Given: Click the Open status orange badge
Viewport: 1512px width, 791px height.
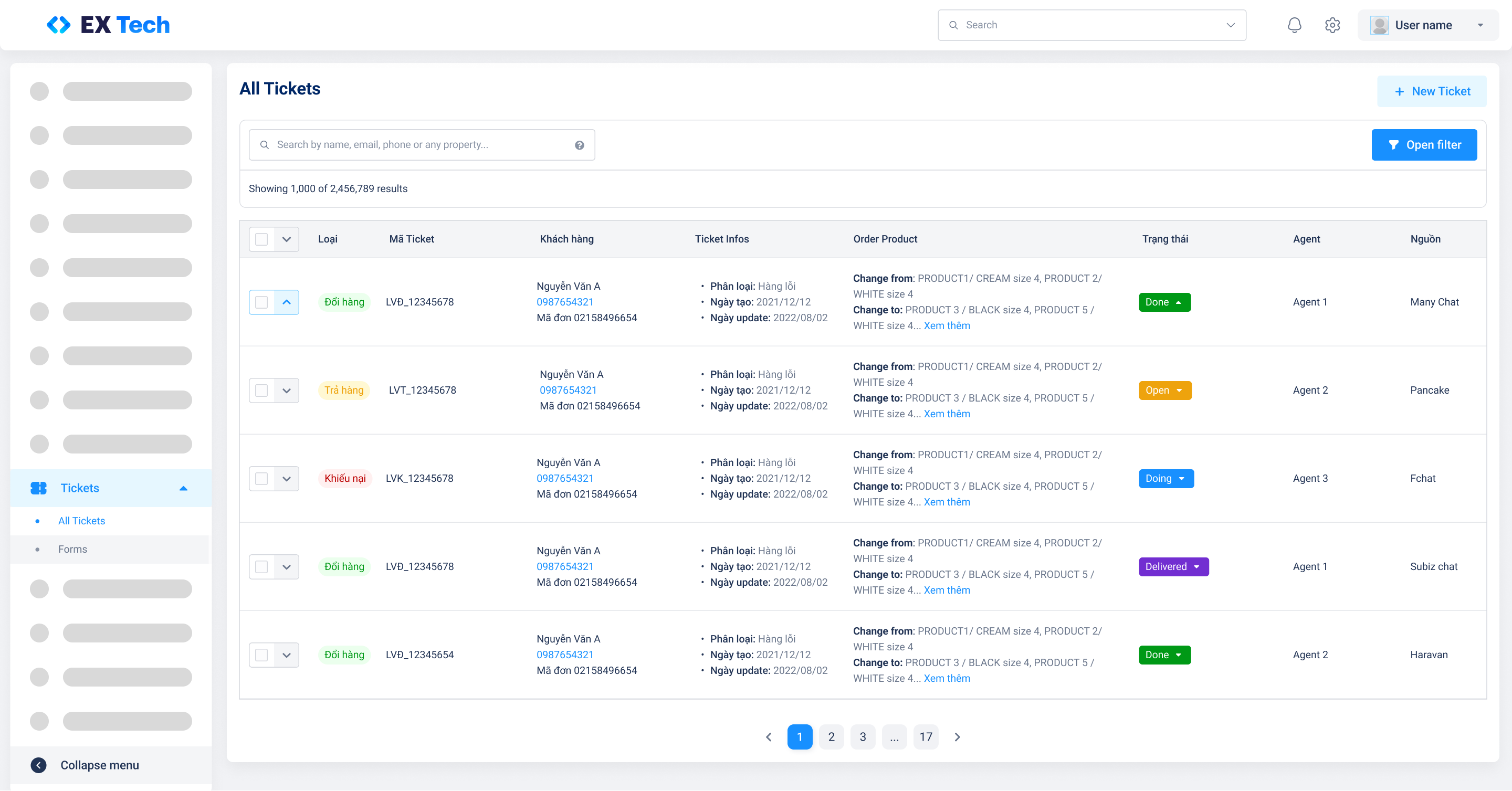Looking at the screenshot, I should (x=1165, y=391).
